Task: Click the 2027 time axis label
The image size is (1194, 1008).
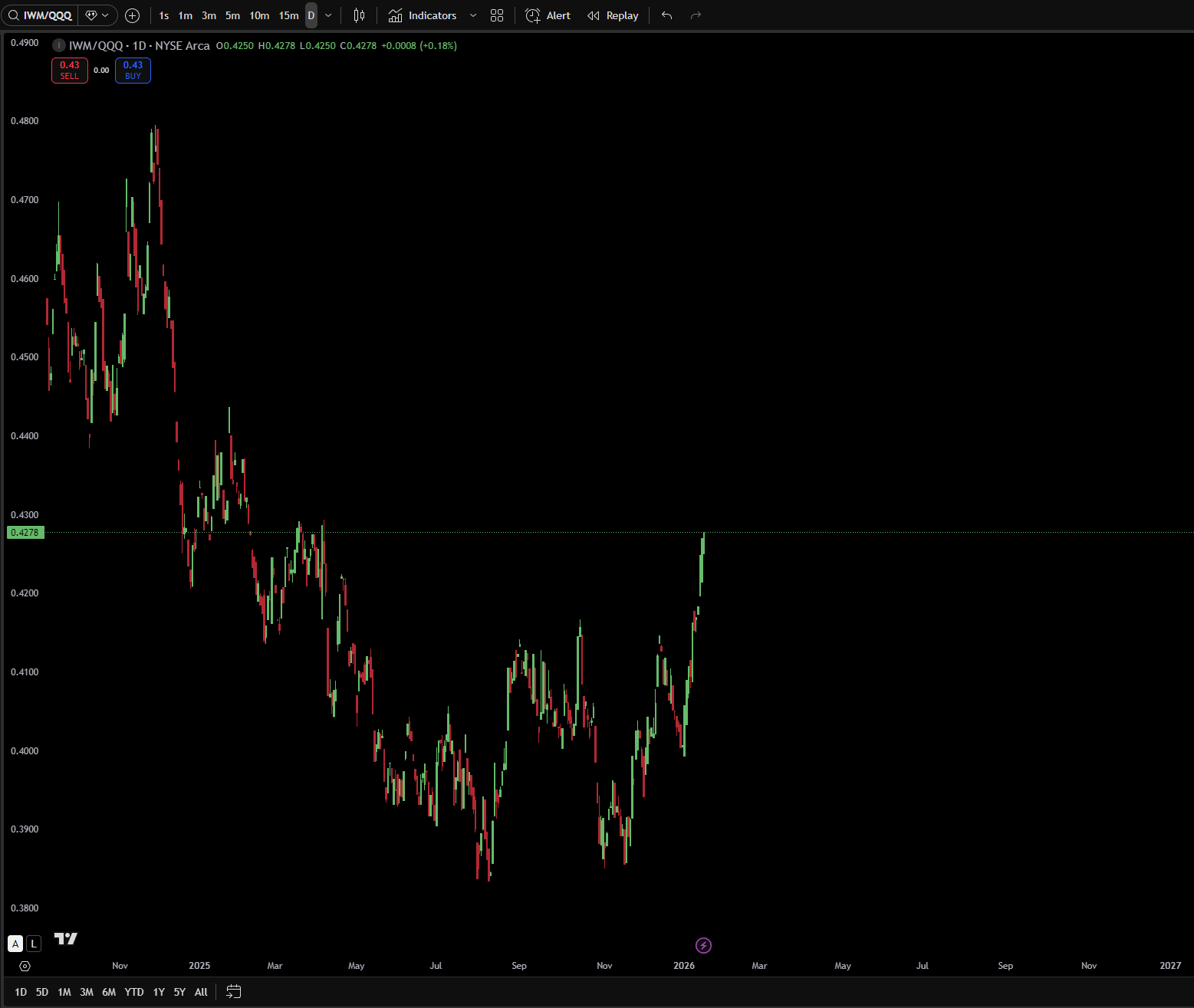Action: tap(1170, 966)
